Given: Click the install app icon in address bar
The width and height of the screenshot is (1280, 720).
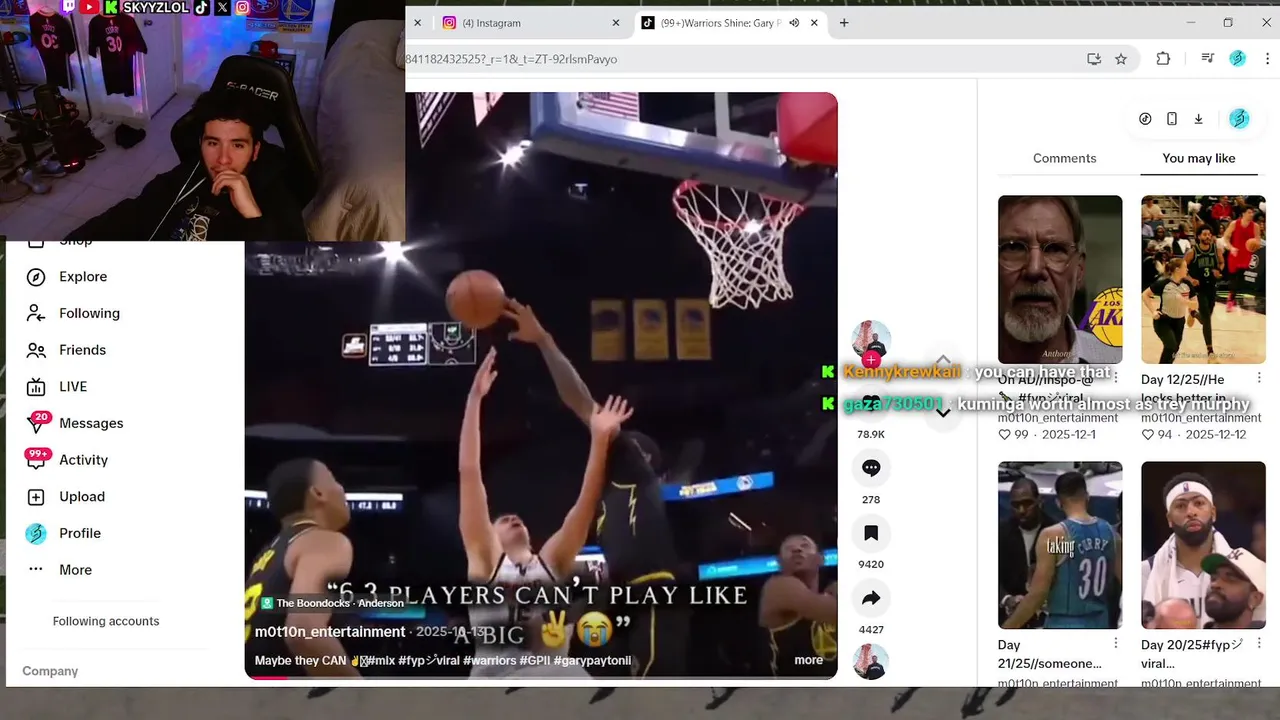Looking at the screenshot, I should tap(1094, 59).
